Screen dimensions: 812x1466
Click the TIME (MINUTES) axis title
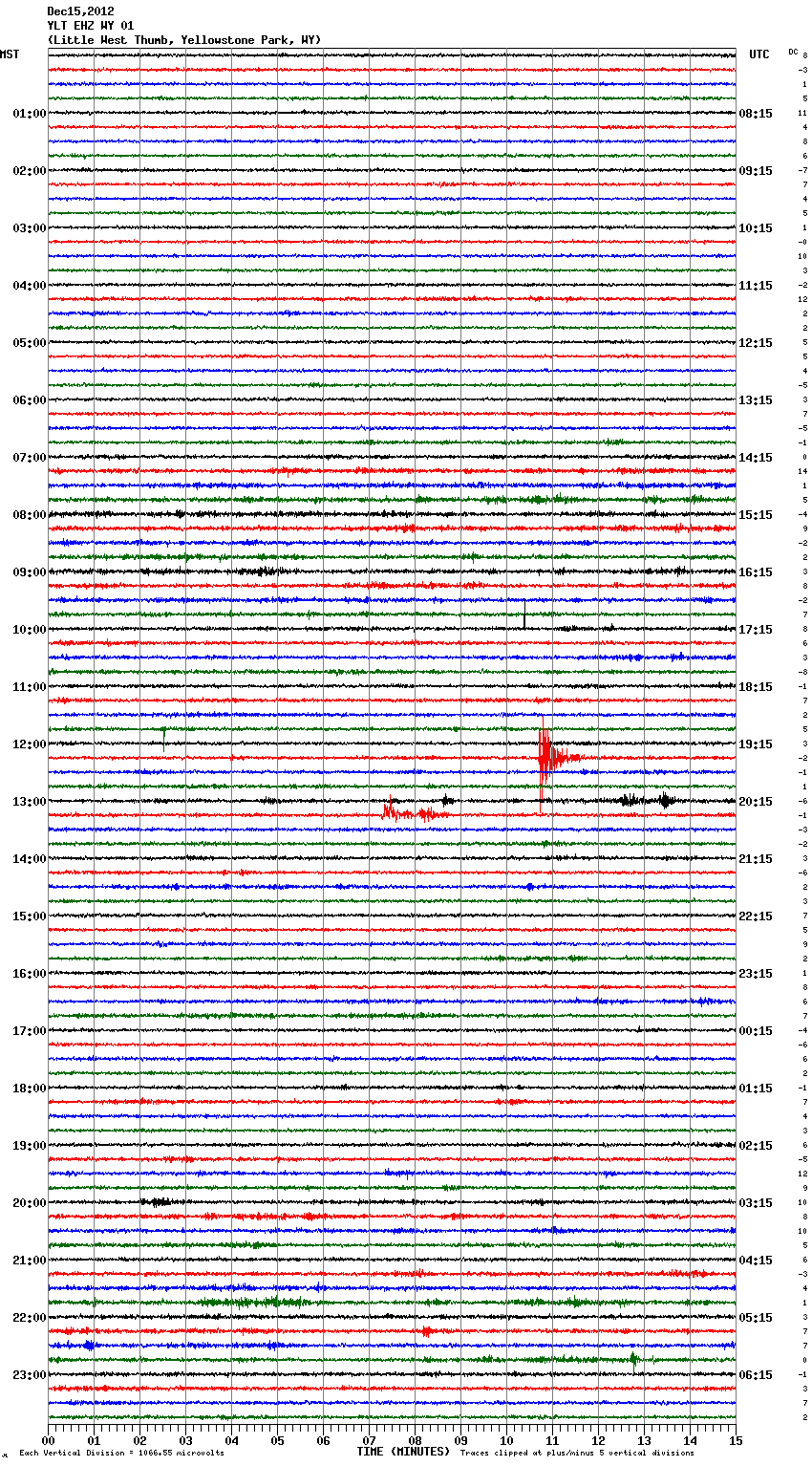[x=403, y=1452]
